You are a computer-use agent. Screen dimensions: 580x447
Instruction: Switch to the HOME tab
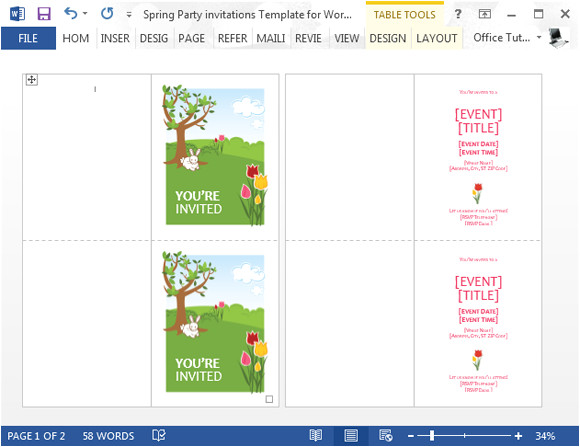[x=75, y=38]
